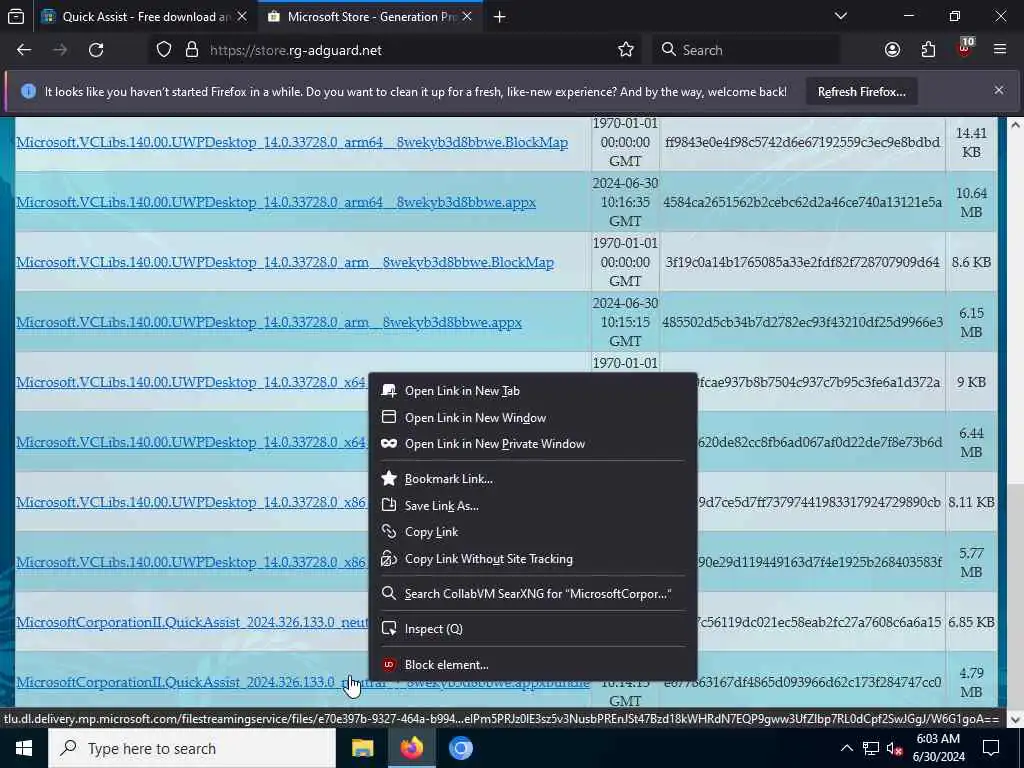Reload the current page
1024x768 pixels.
point(96,50)
